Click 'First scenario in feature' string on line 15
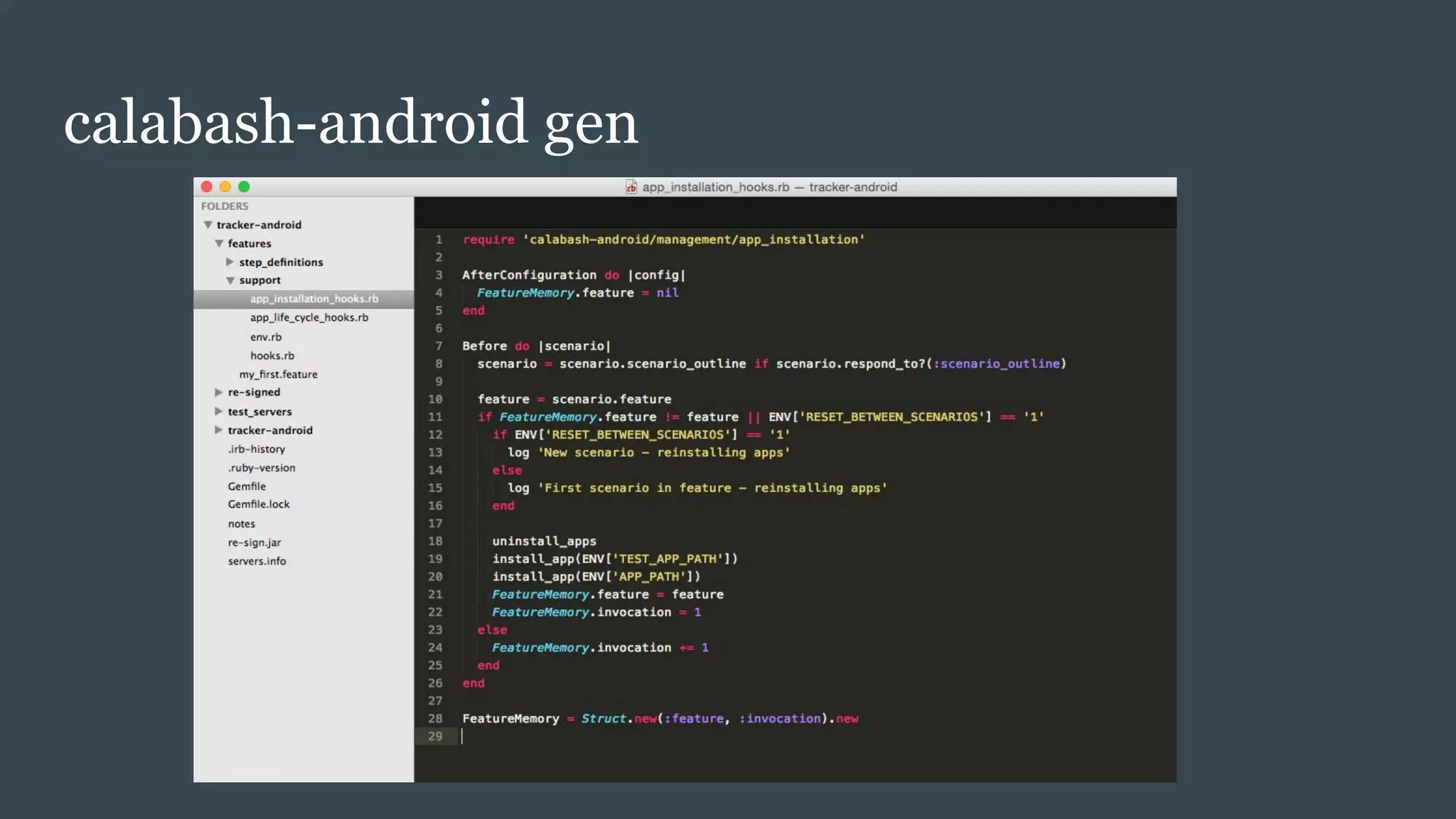 [712, 488]
